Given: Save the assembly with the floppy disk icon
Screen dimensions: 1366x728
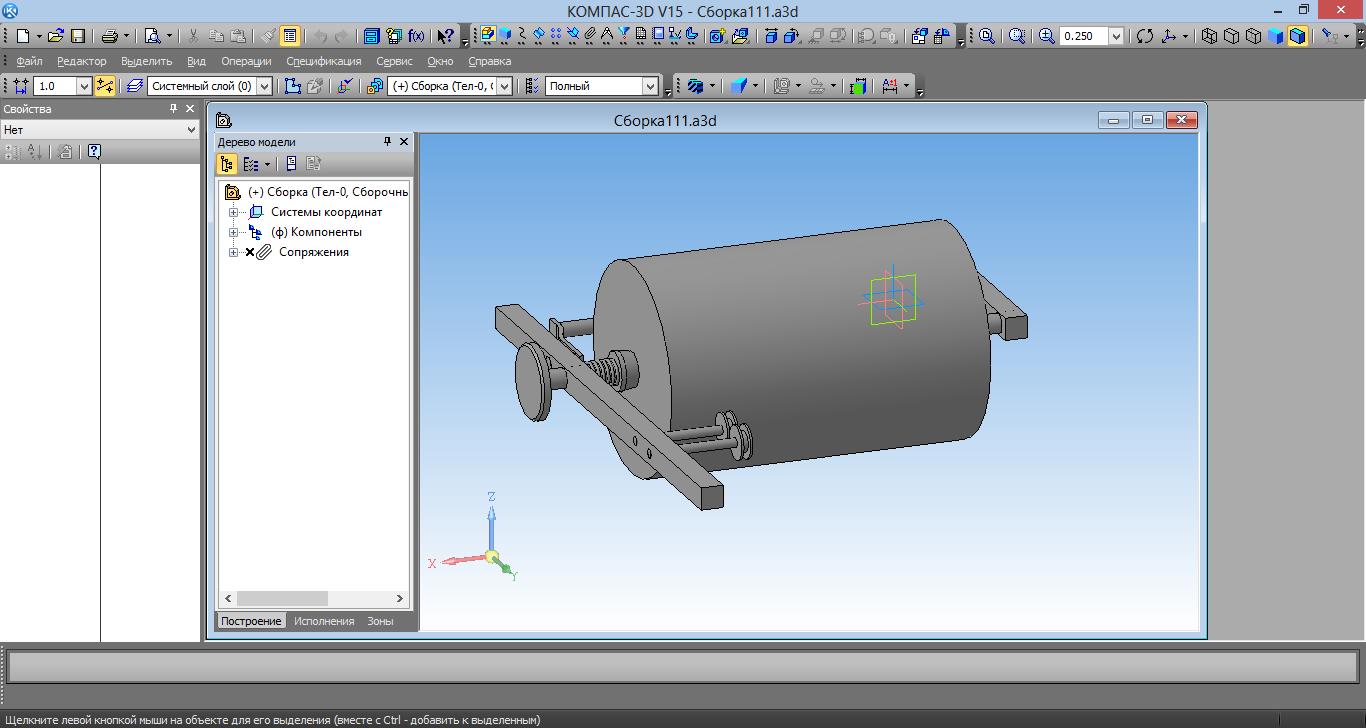Looking at the screenshot, I should coord(77,36).
